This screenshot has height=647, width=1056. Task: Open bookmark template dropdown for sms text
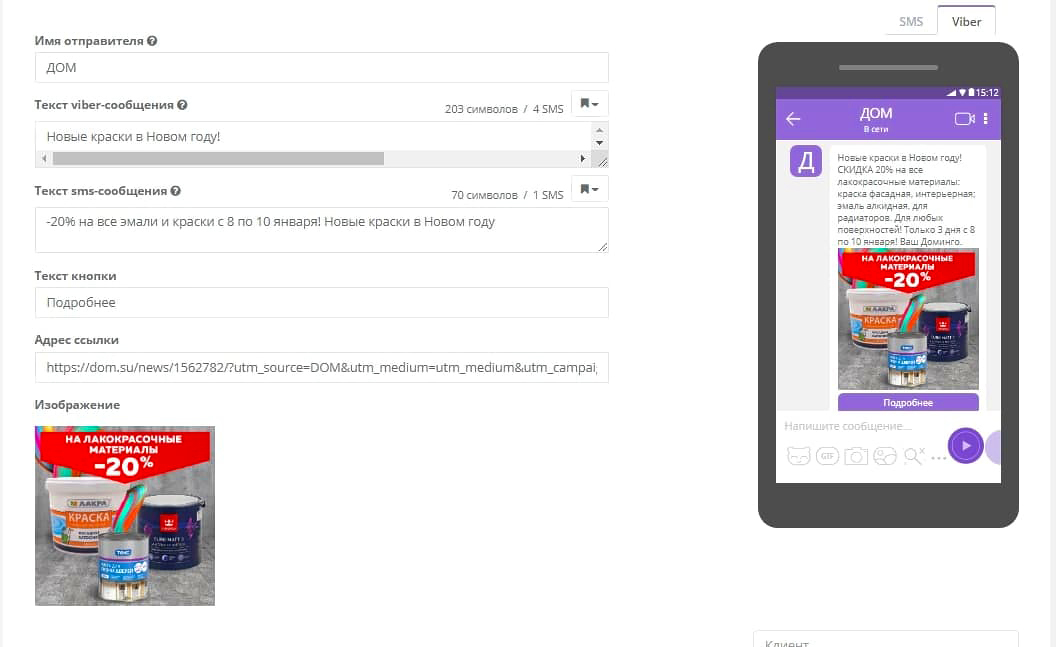(x=589, y=189)
